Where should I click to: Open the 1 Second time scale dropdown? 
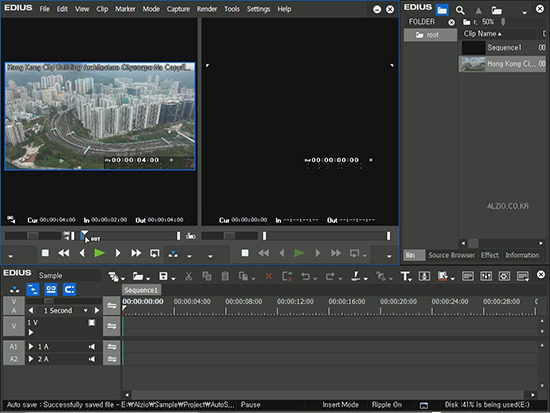pyautogui.click(x=85, y=311)
